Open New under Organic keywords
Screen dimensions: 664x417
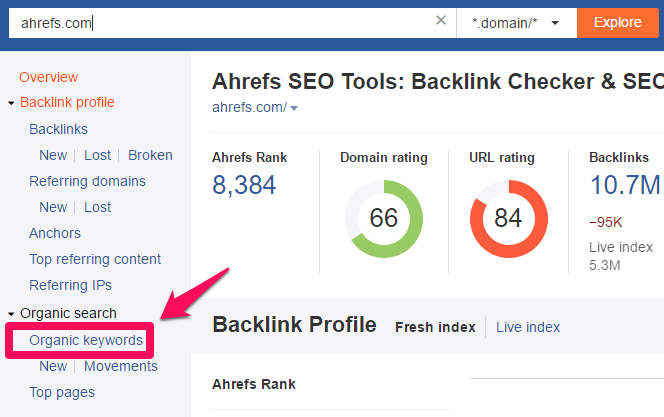point(53,366)
